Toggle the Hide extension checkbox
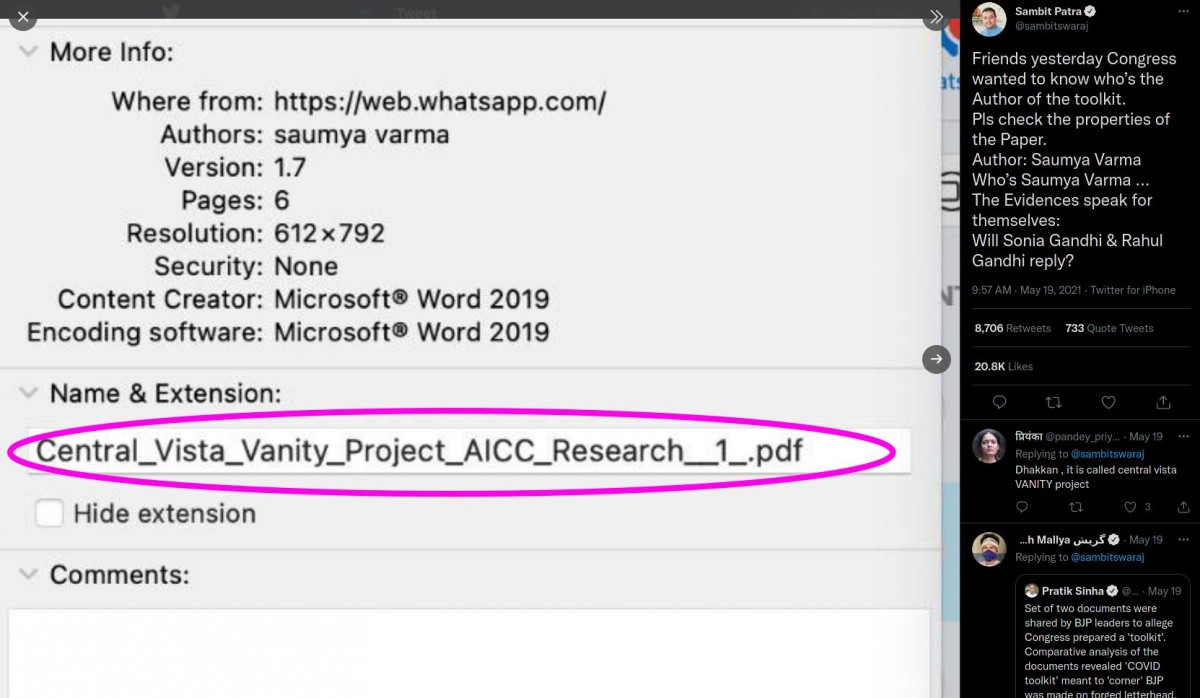 [49, 514]
